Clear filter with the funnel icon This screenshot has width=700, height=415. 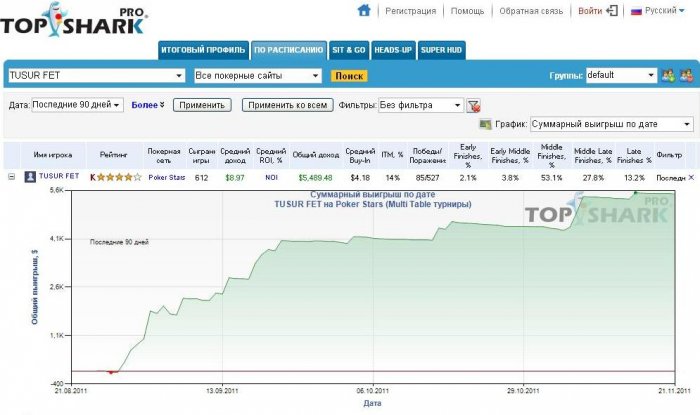(473, 106)
